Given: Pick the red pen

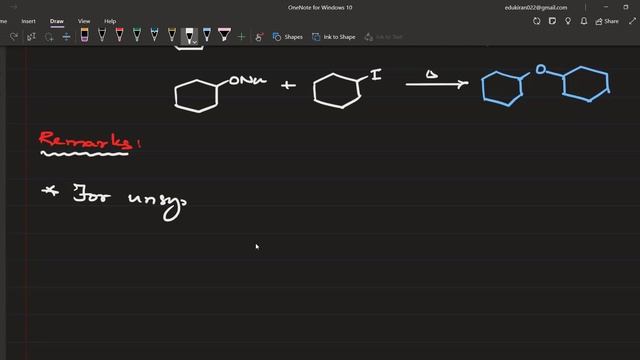Looking at the screenshot, I should [x=119, y=35].
